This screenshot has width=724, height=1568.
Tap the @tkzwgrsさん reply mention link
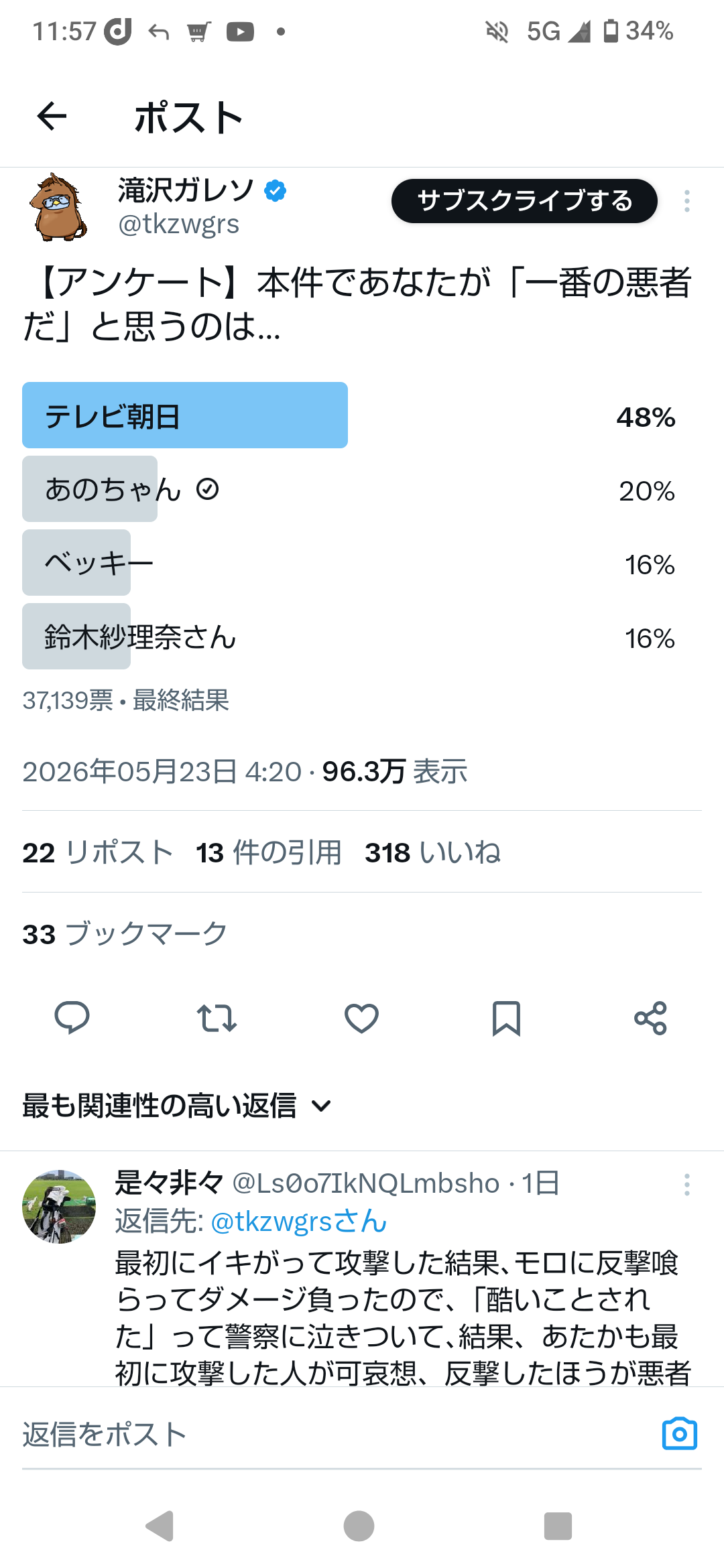point(299,1221)
